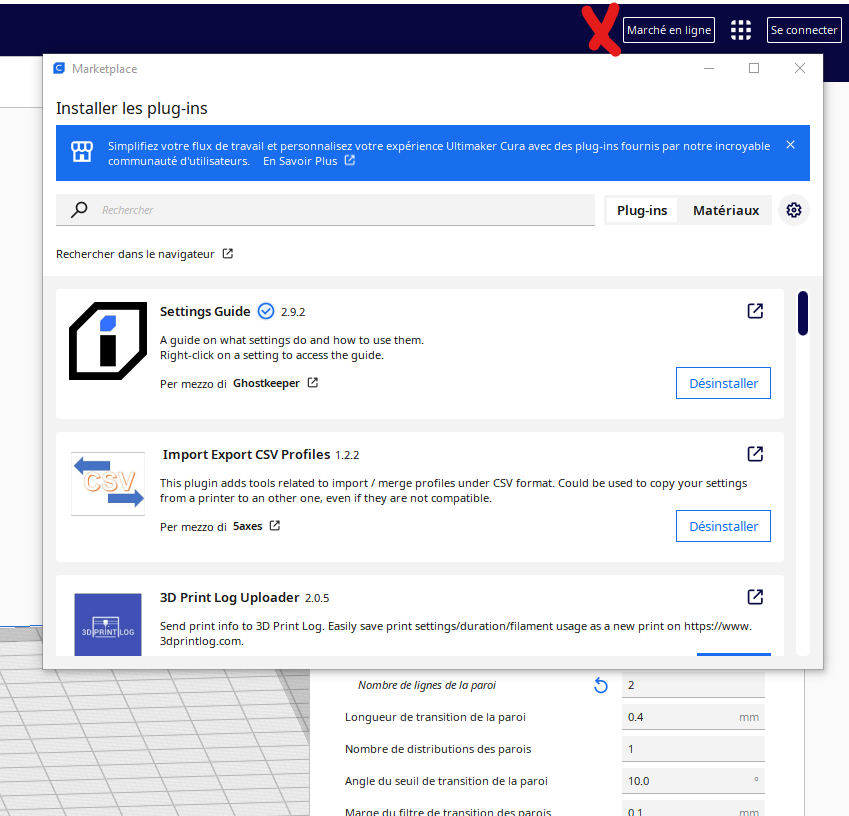Image resolution: width=849 pixels, height=816 pixels.
Task: Maximize the Marketplace window
Action: point(754,68)
